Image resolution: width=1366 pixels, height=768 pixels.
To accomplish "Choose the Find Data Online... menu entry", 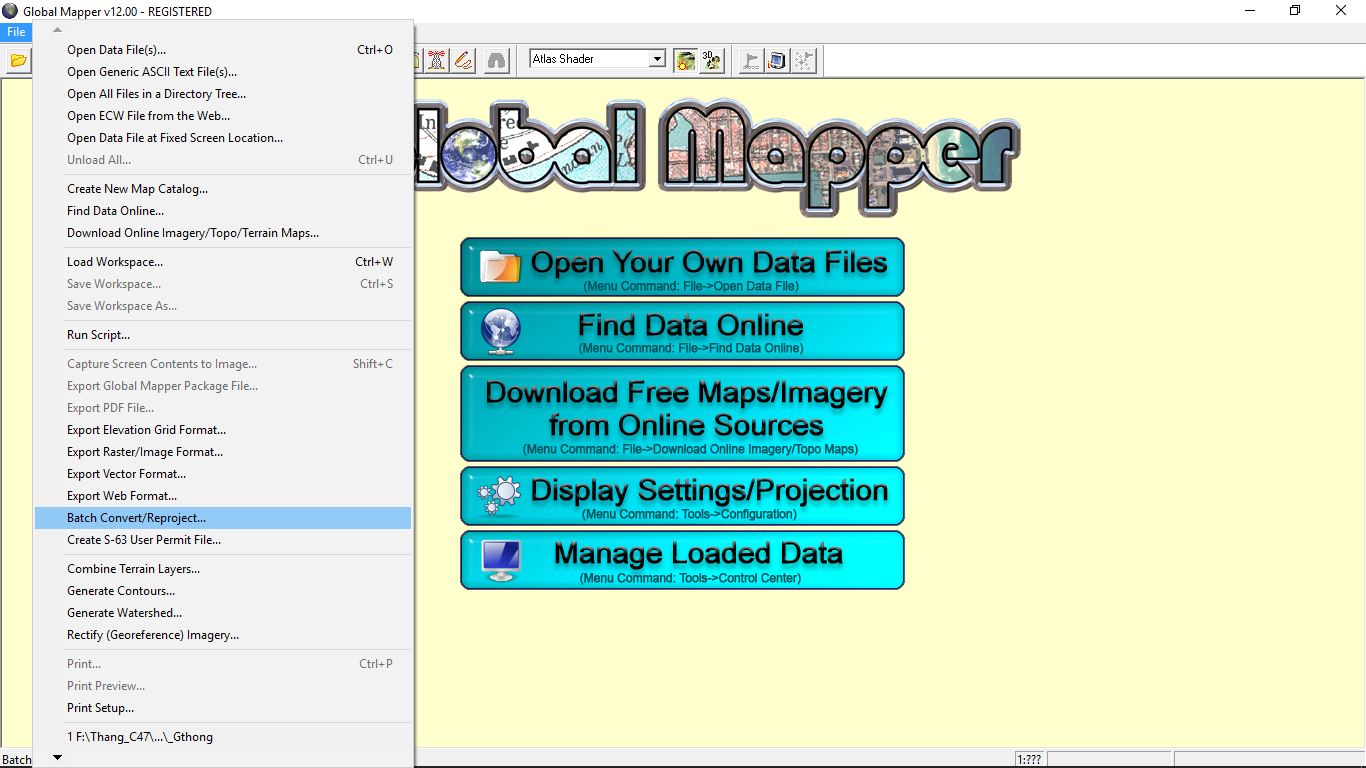I will (223, 211).
